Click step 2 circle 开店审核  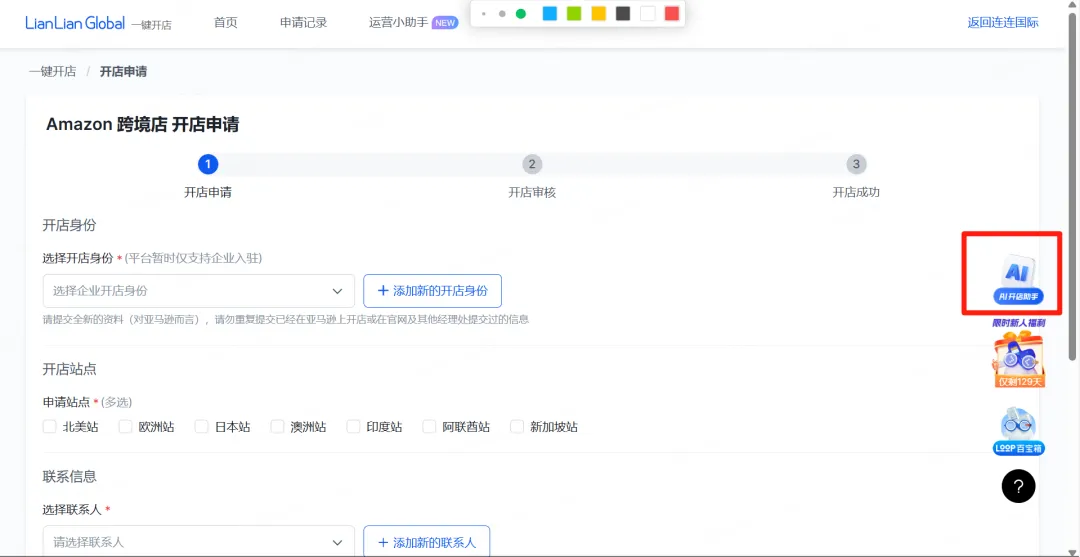(532, 165)
